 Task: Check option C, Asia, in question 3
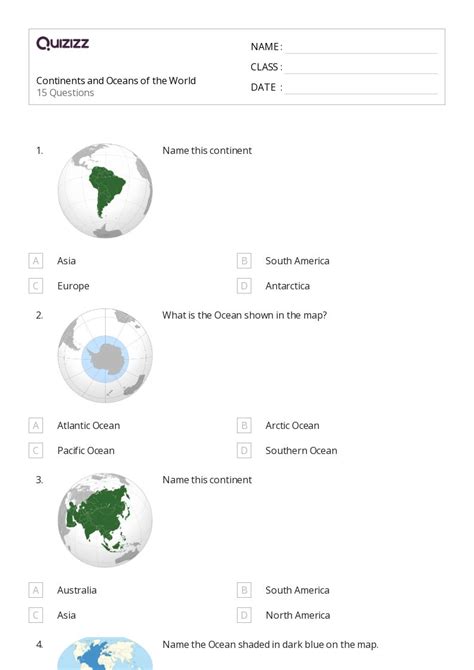pos(36,615)
